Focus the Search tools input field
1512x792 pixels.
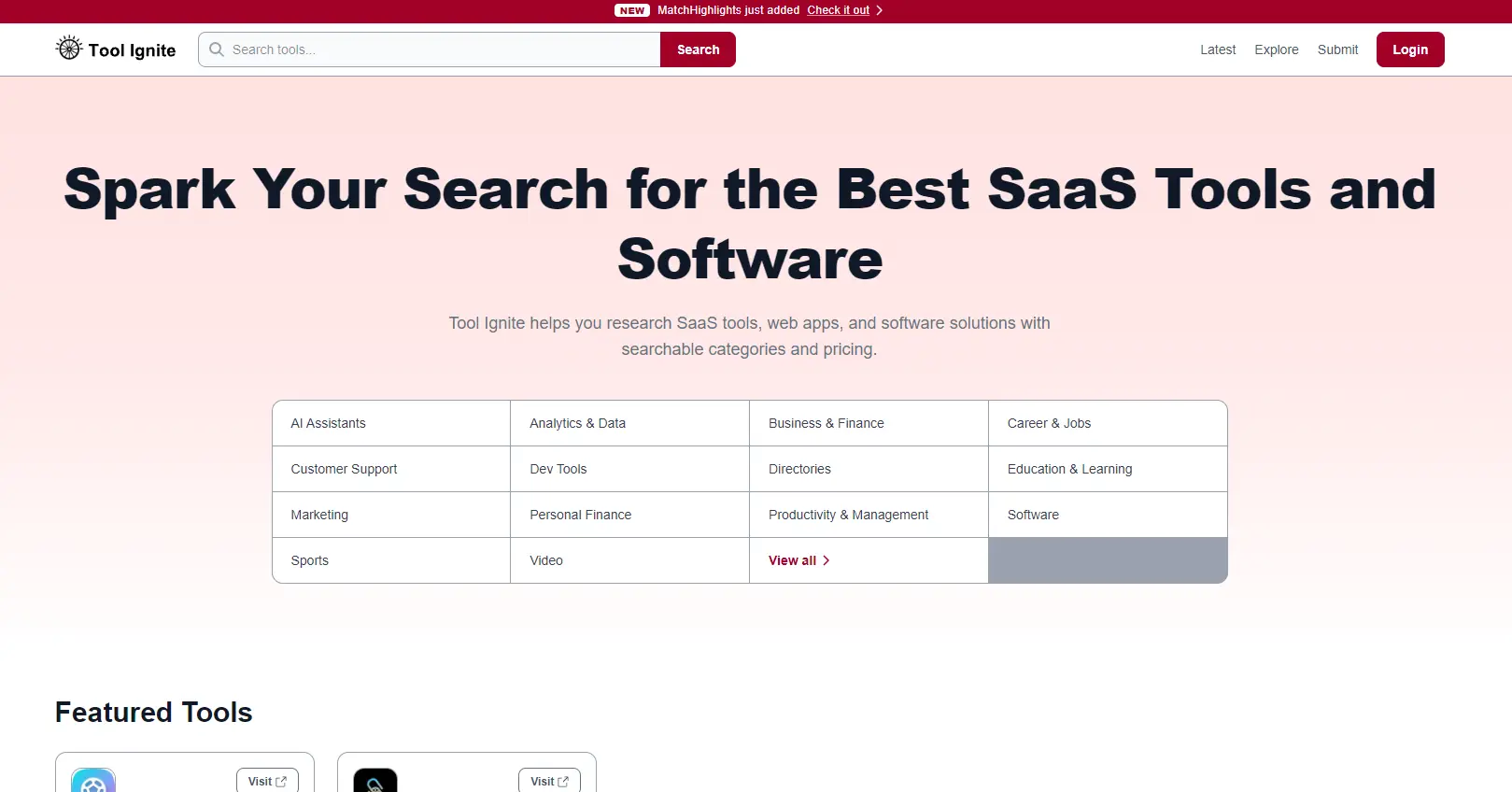pos(430,49)
